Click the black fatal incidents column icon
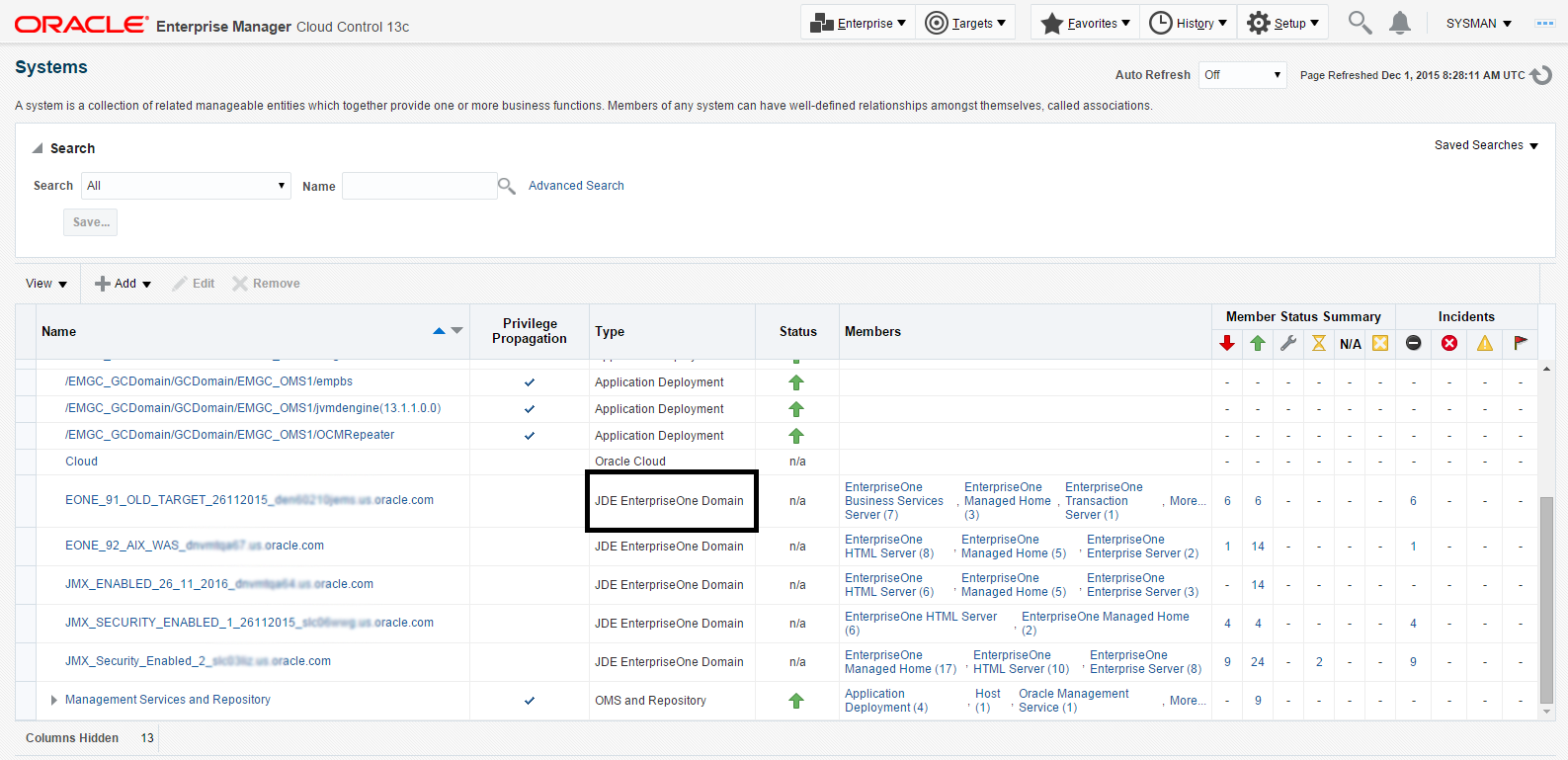This screenshot has height=760, width=1568. click(x=1414, y=343)
